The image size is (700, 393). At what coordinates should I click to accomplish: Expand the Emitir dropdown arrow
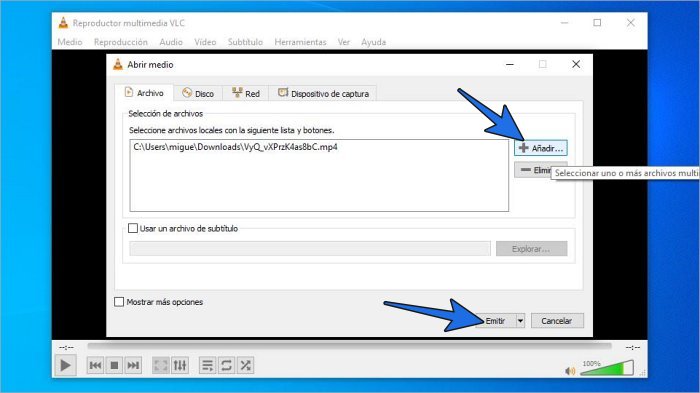coord(520,321)
